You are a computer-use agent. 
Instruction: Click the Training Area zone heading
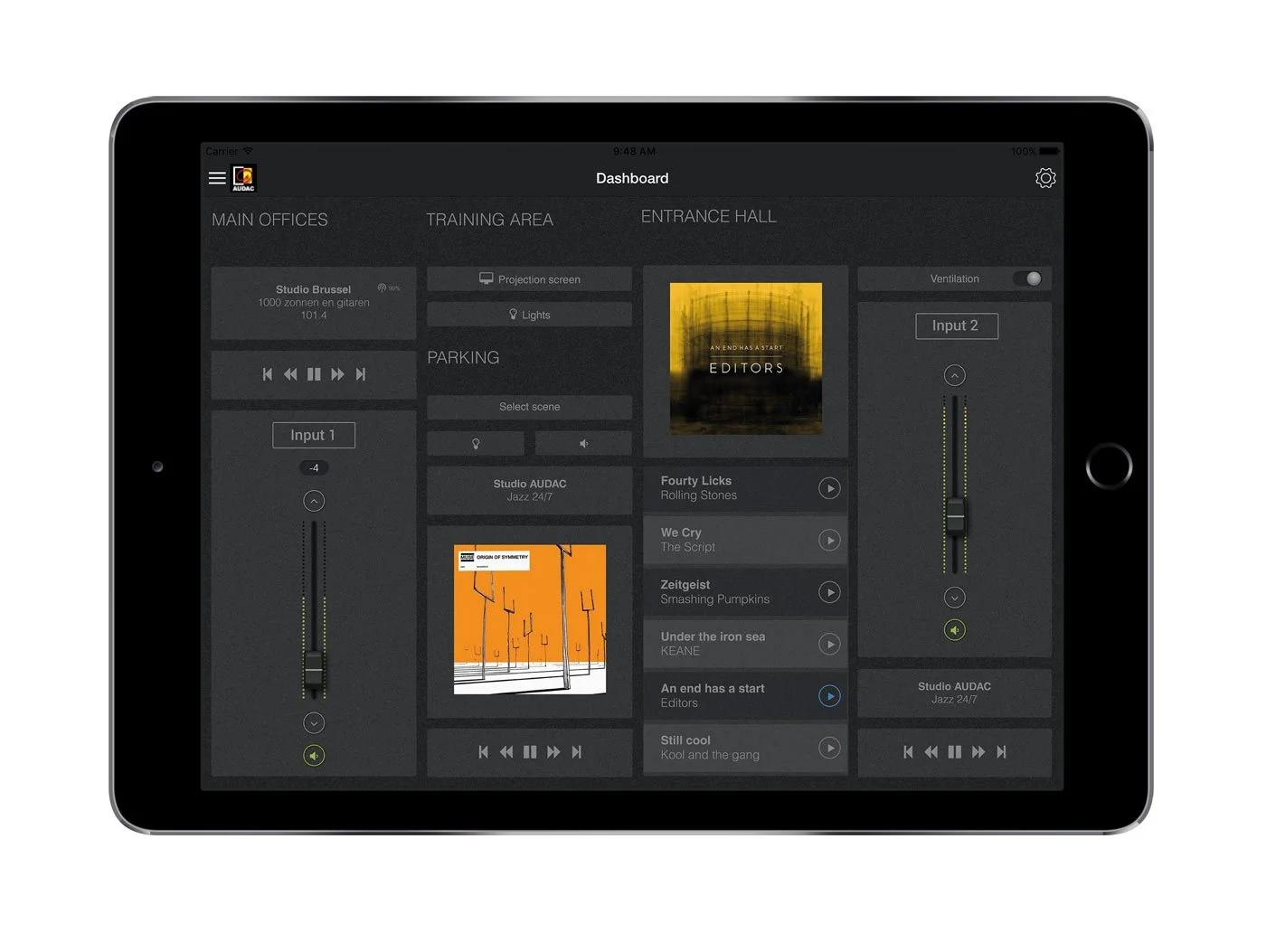pyautogui.click(x=489, y=220)
